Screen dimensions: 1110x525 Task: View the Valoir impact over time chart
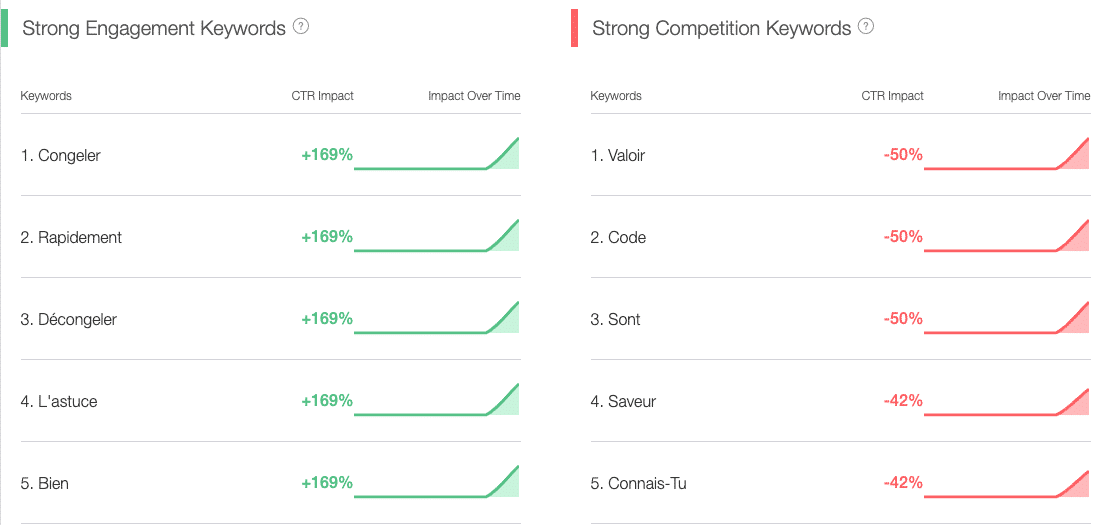point(1007,154)
